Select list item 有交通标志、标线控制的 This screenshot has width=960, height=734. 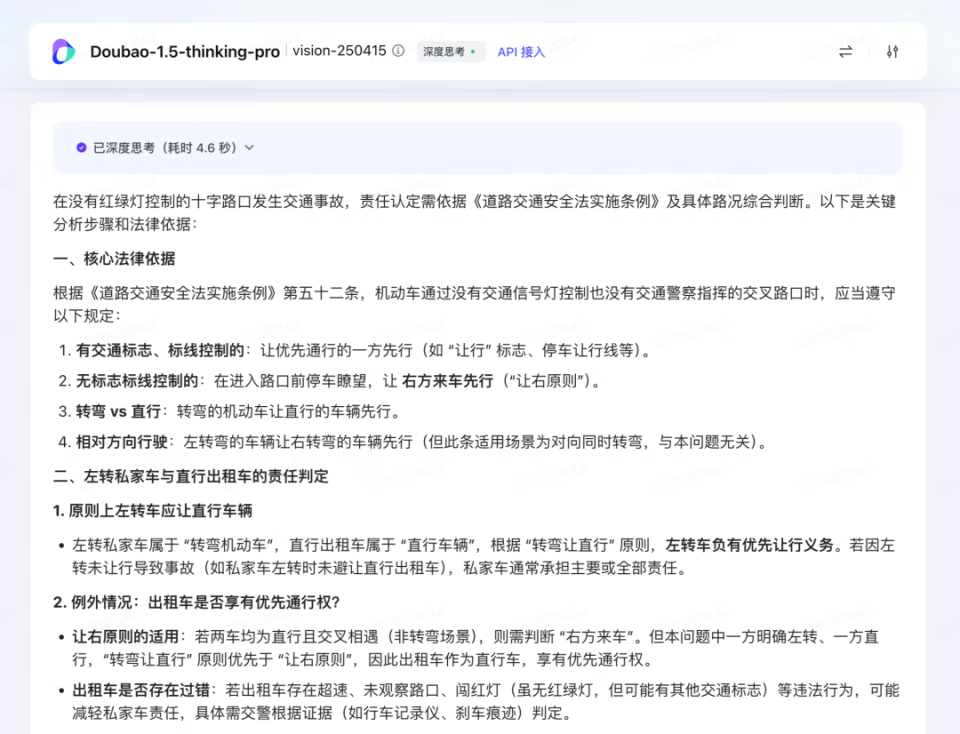160,350
